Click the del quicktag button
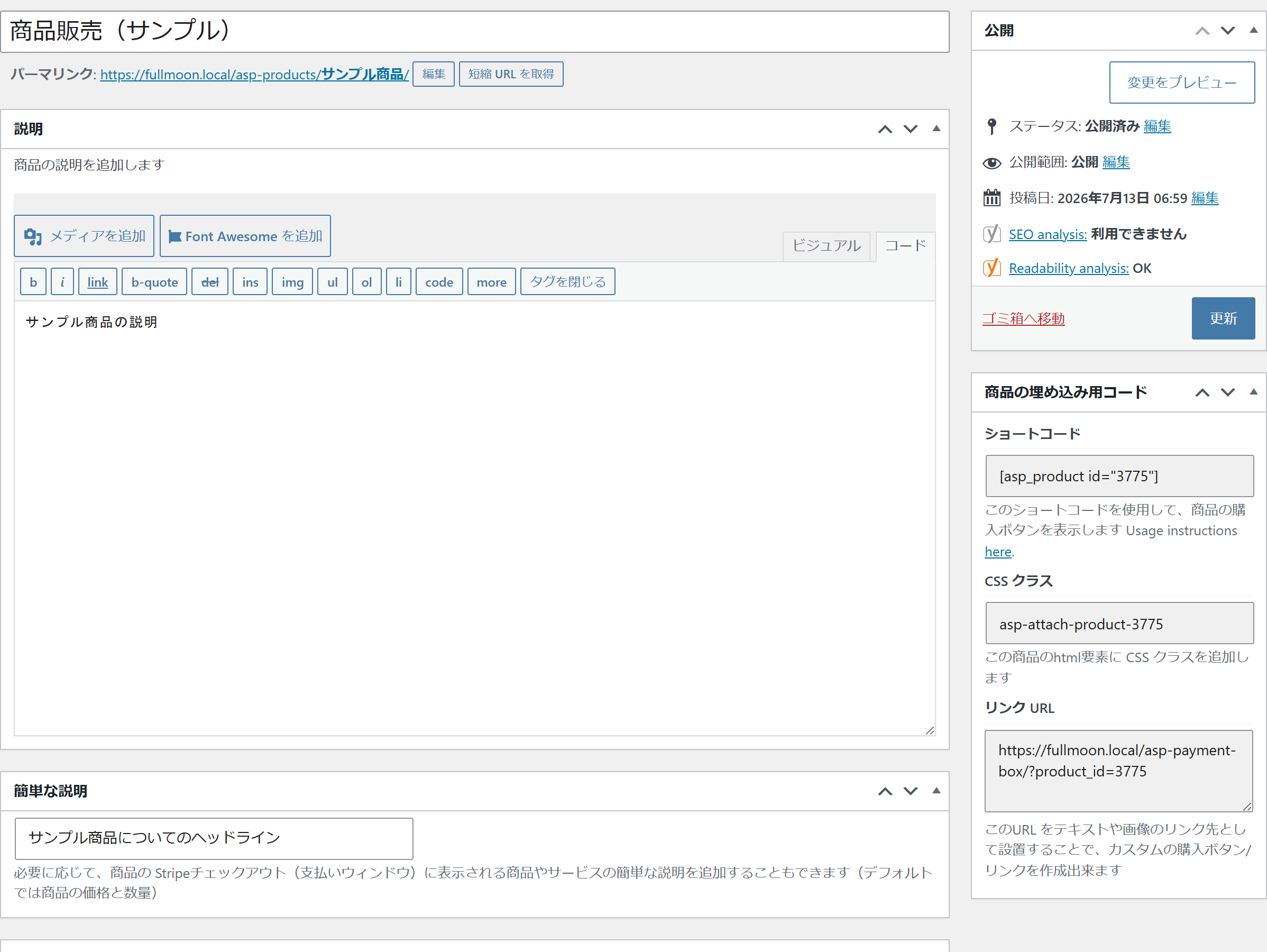 click(210, 282)
